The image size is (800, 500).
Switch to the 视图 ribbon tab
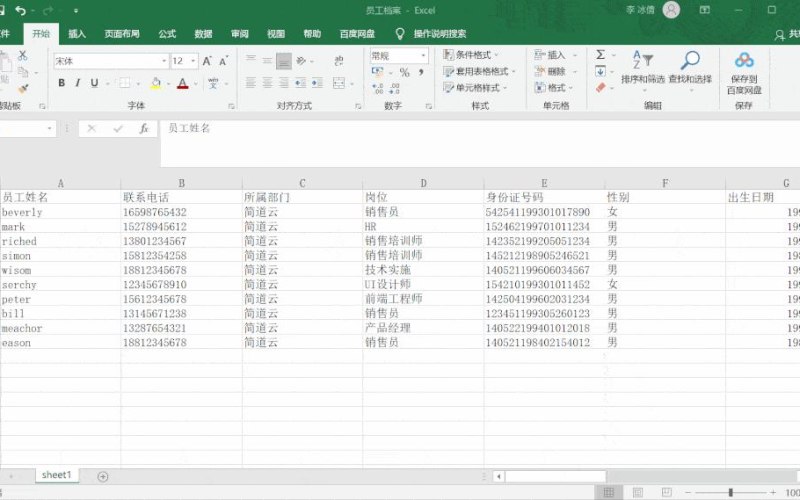(x=276, y=34)
